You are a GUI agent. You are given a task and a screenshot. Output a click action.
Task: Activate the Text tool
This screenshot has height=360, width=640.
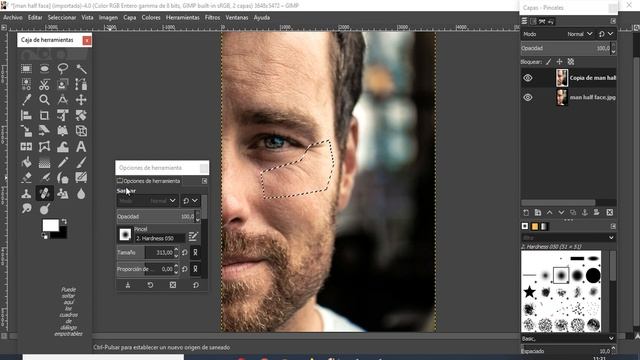pyautogui.click(x=81, y=147)
